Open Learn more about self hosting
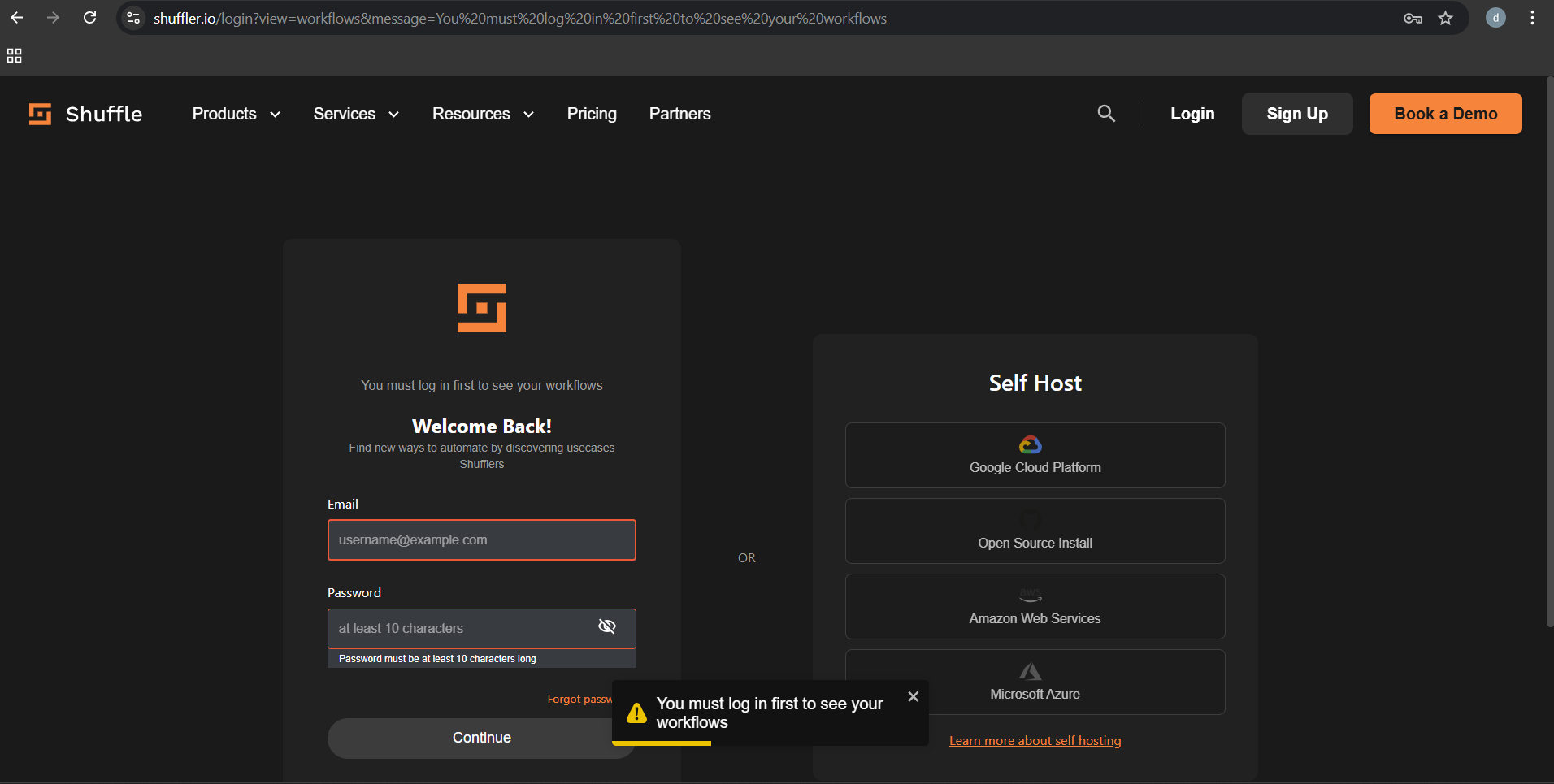This screenshot has height=784, width=1554. 1035,740
